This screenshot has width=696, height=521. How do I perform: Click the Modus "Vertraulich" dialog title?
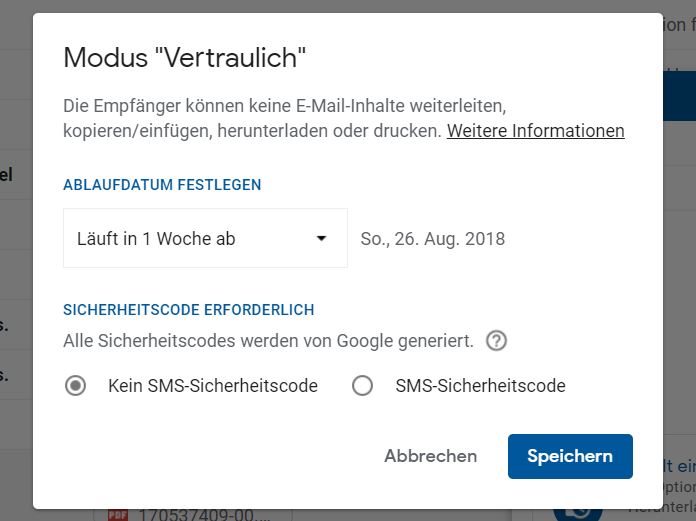(184, 57)
